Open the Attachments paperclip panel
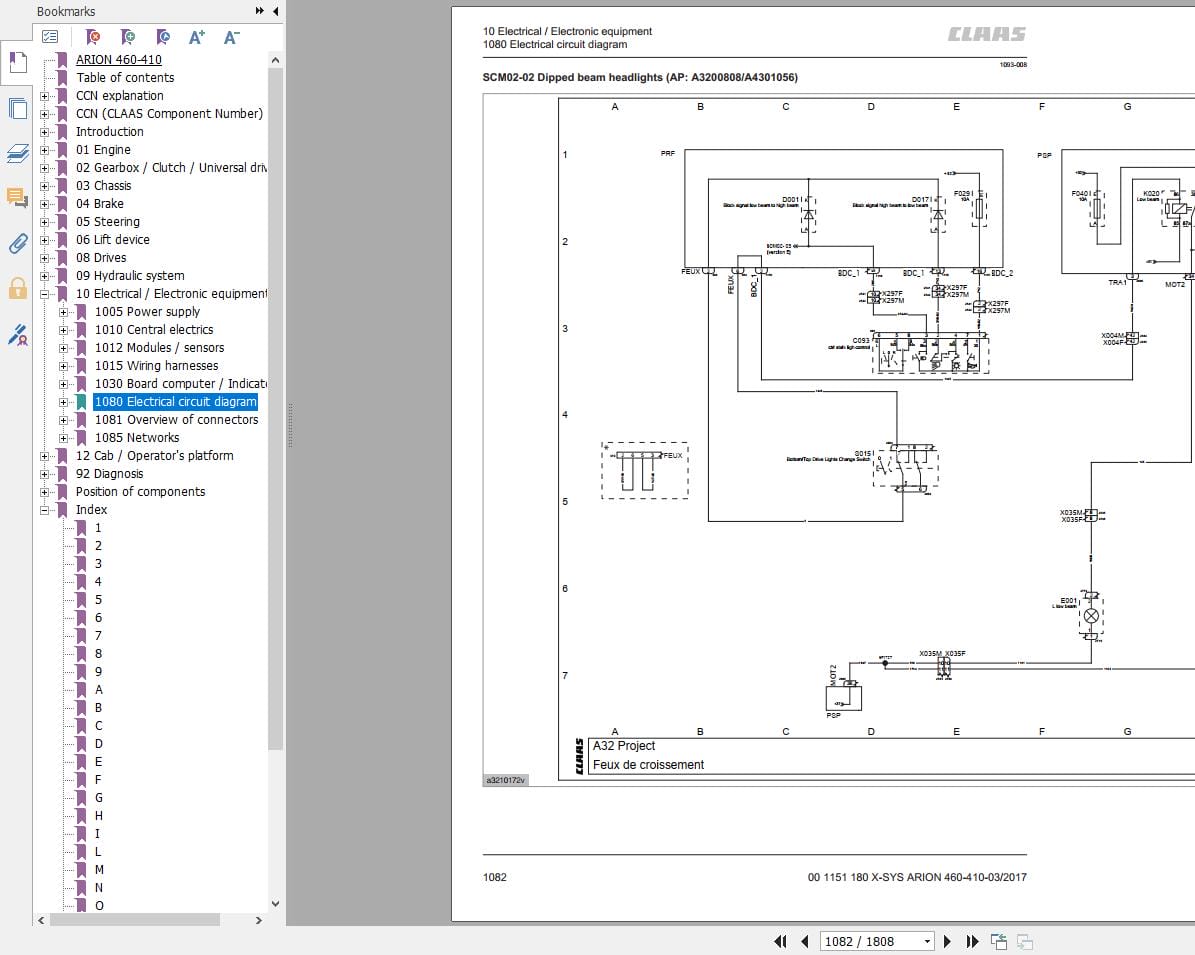Viewport: 1195px width, 955px height. pyautogui.click(x=18, y=243)
